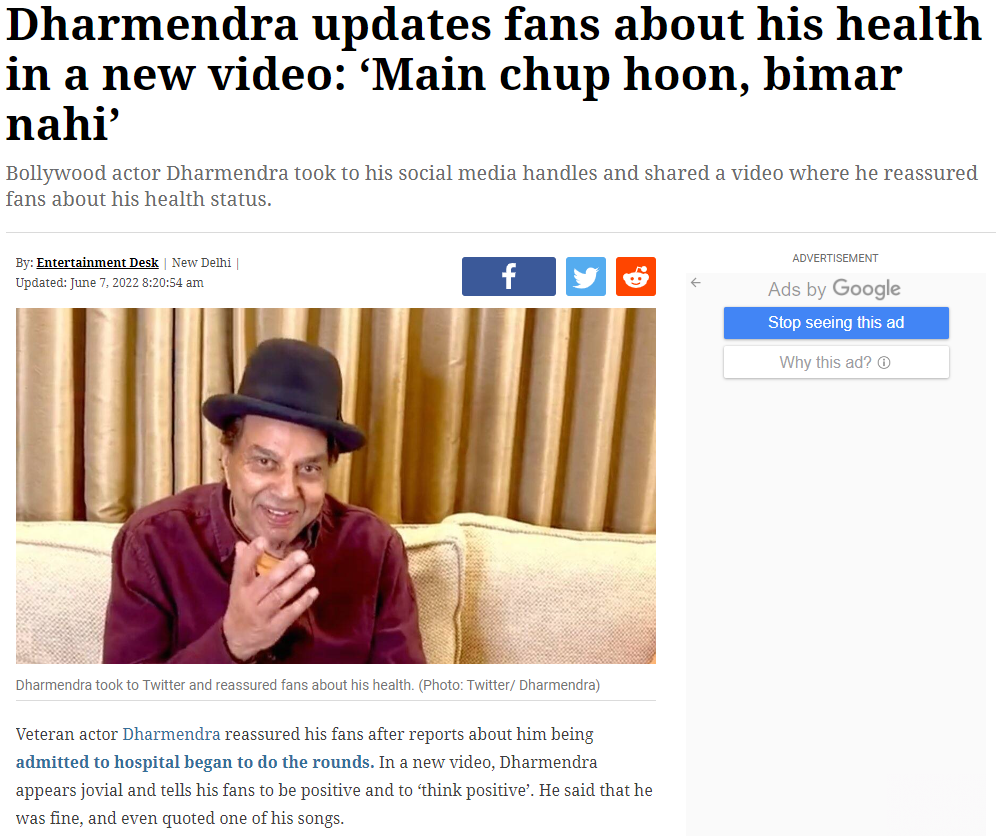Click the Why this ad? button
This screenshot has height=836, width=1003.
click(x=836, y=362)
